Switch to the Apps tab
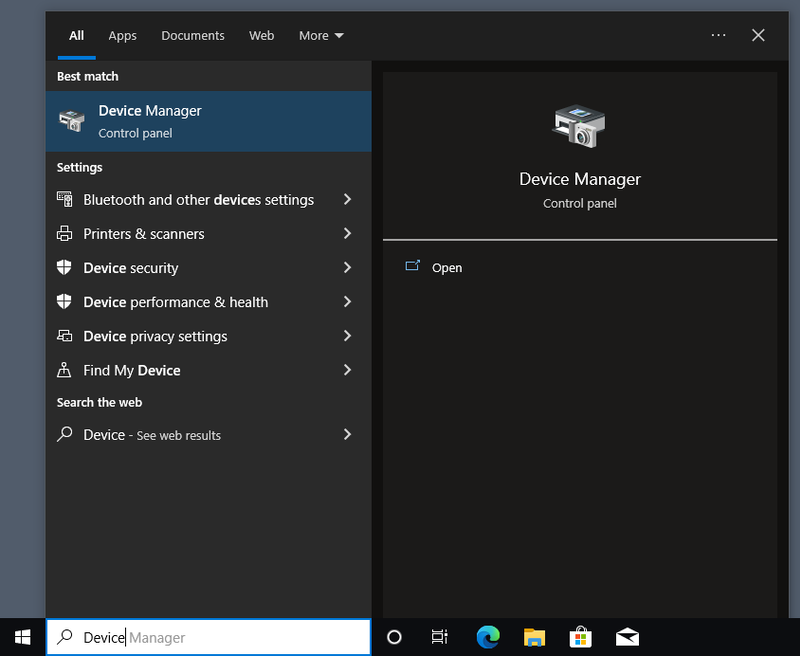The width and height of the screenshot is (800, 656). (x=122, y=35)
